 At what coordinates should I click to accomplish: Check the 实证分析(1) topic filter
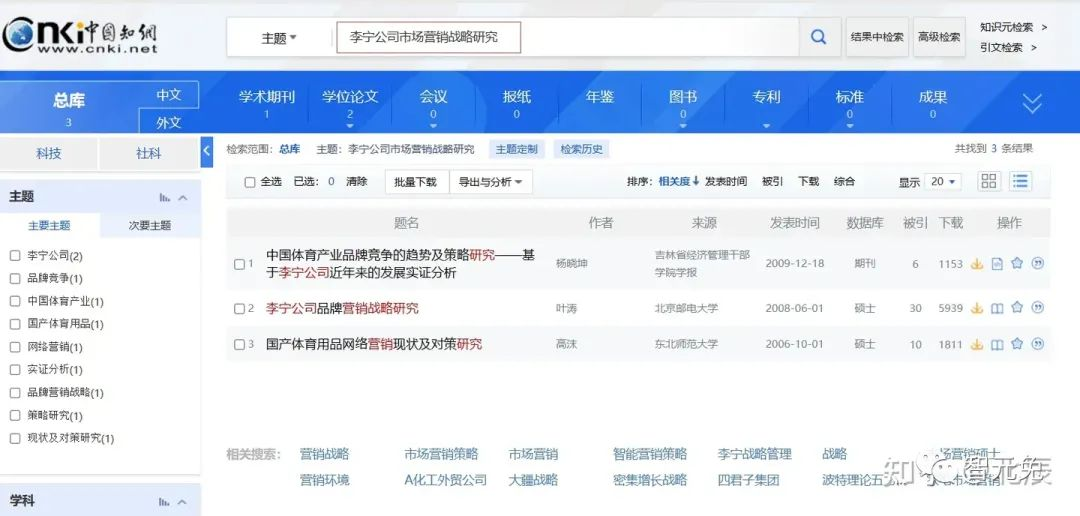[x=15, y=369]
